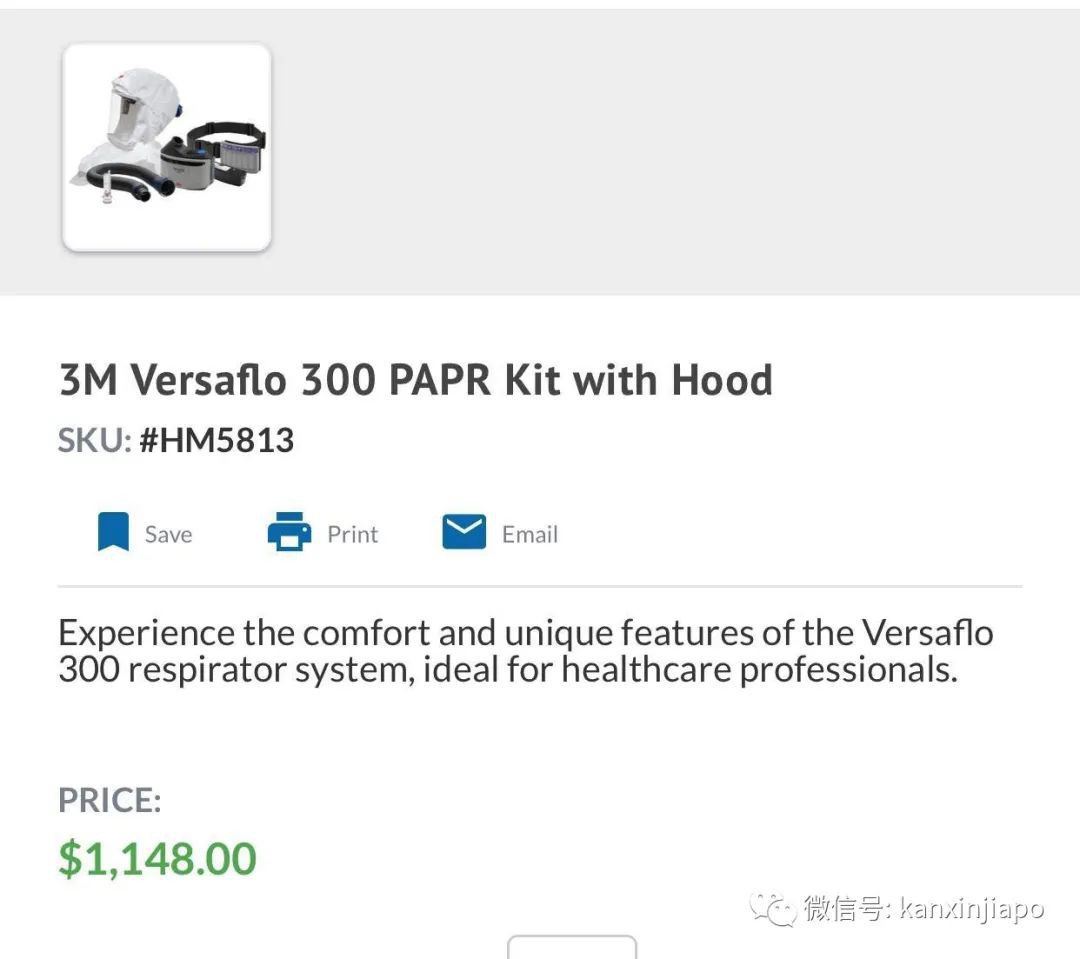Click the Versaflo 300 product description text

[525, 651]
